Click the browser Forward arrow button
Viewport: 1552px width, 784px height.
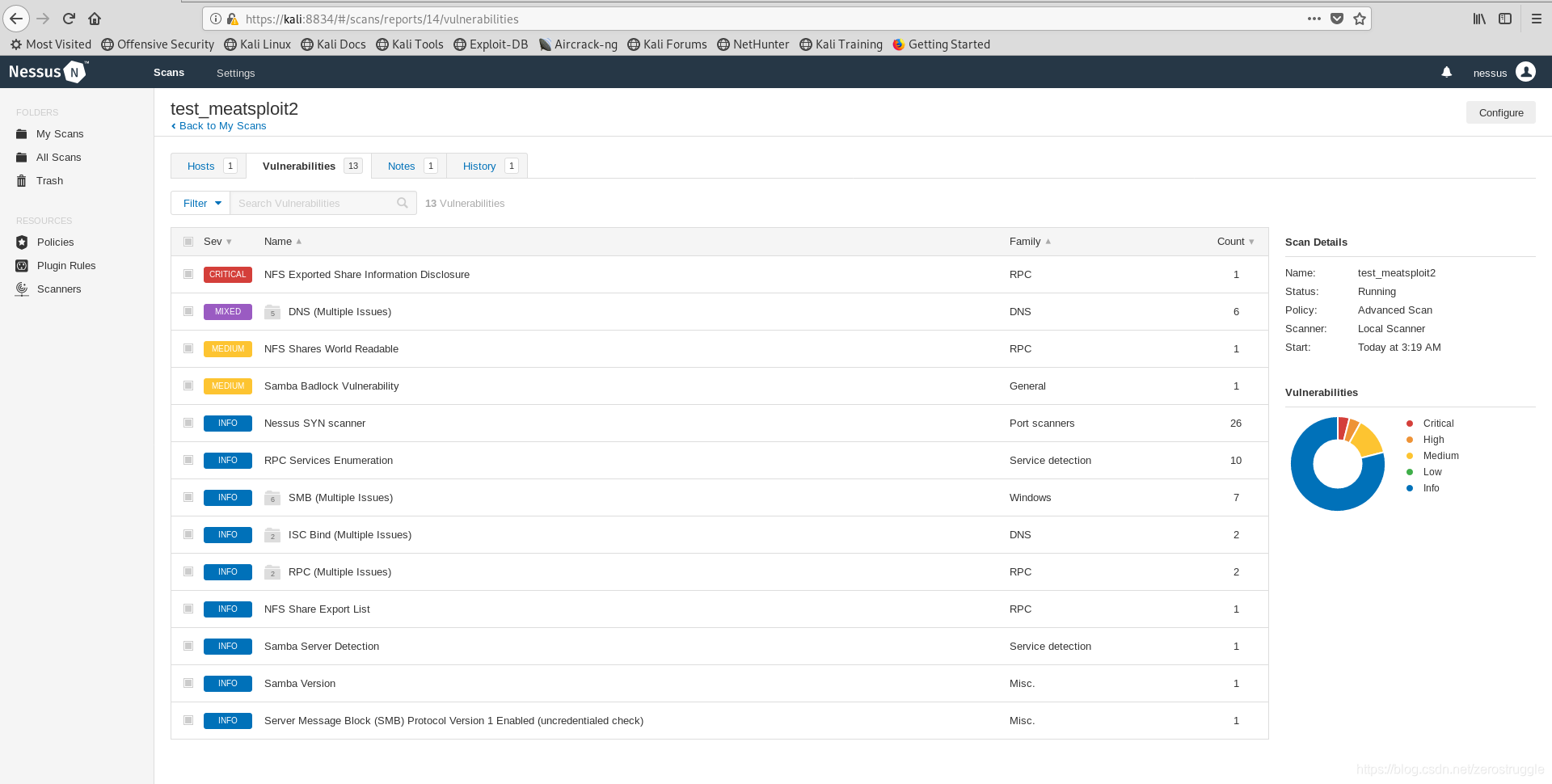point(43,19)
